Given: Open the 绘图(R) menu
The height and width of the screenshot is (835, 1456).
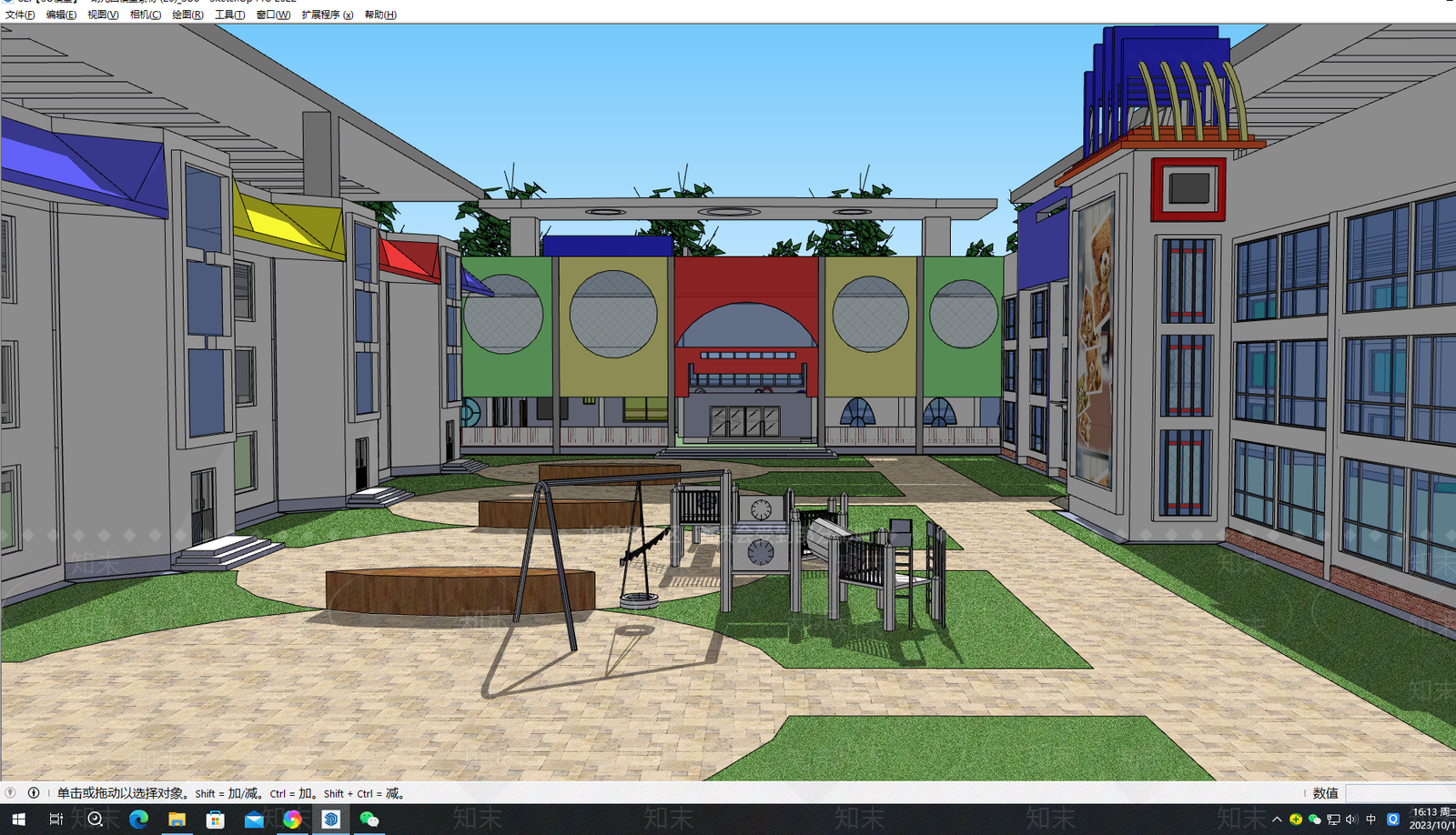Looking at the screenshot, I should (187, 15).
